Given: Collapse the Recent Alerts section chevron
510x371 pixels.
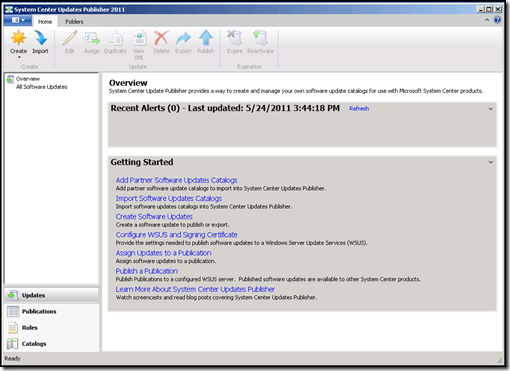Looking at the screenshot, I should (491, 109).
